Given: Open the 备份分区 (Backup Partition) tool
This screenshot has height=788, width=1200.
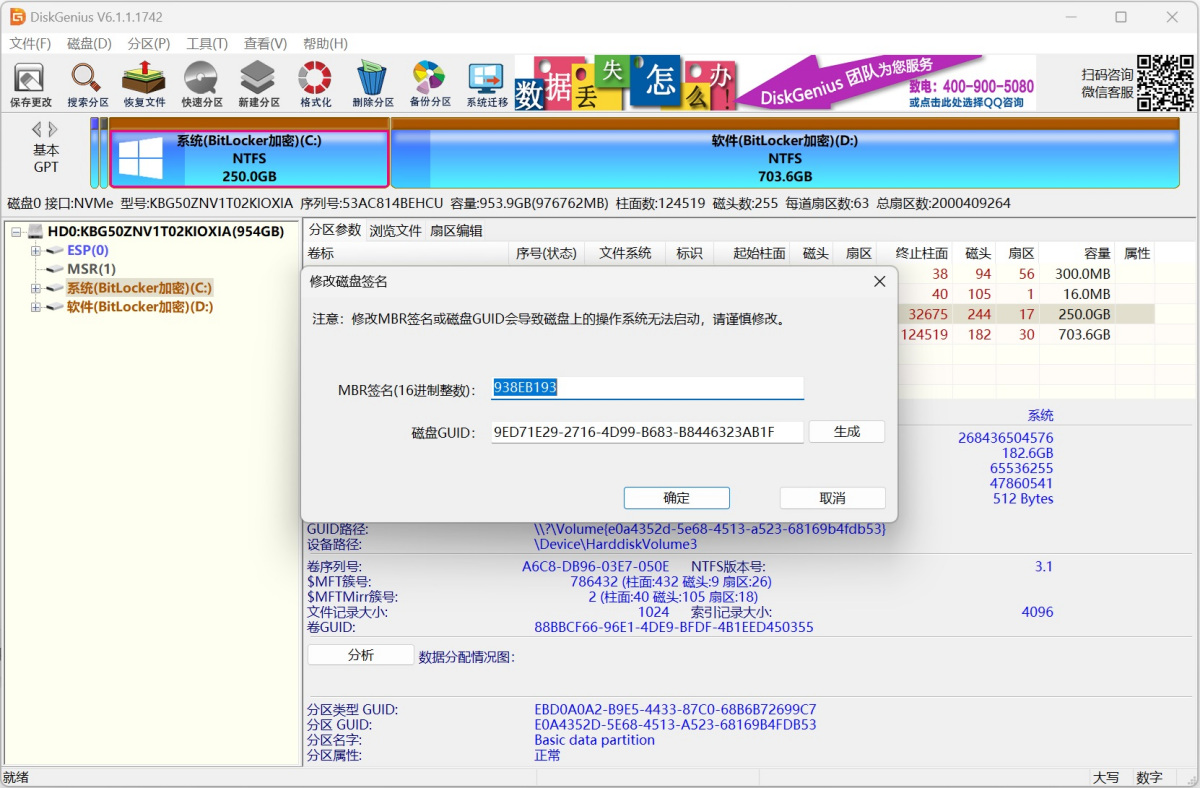Looking at the screenshot, I should (429, 84).
